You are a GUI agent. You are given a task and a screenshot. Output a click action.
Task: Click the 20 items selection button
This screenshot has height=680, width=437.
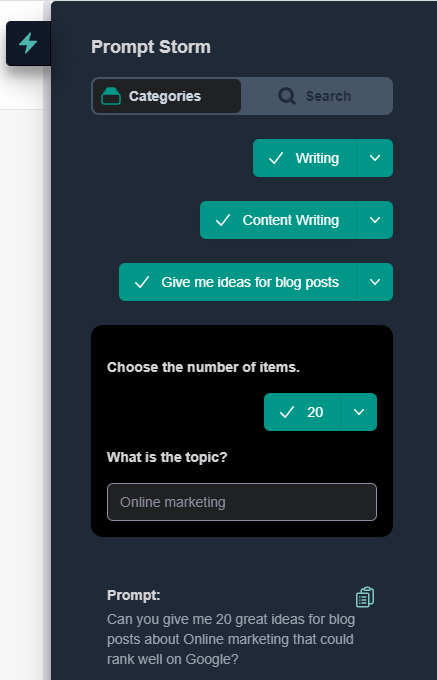pos(303,412)
